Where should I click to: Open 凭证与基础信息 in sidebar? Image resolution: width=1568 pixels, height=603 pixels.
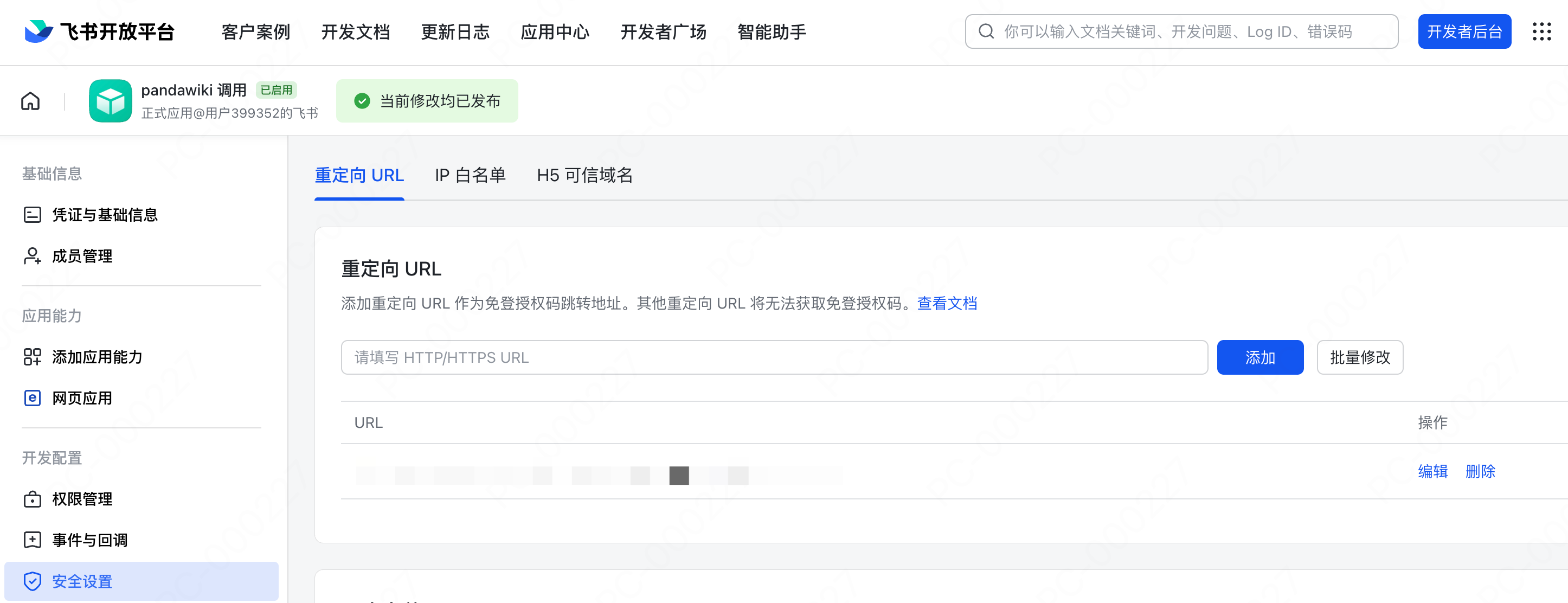pos(105,215)
